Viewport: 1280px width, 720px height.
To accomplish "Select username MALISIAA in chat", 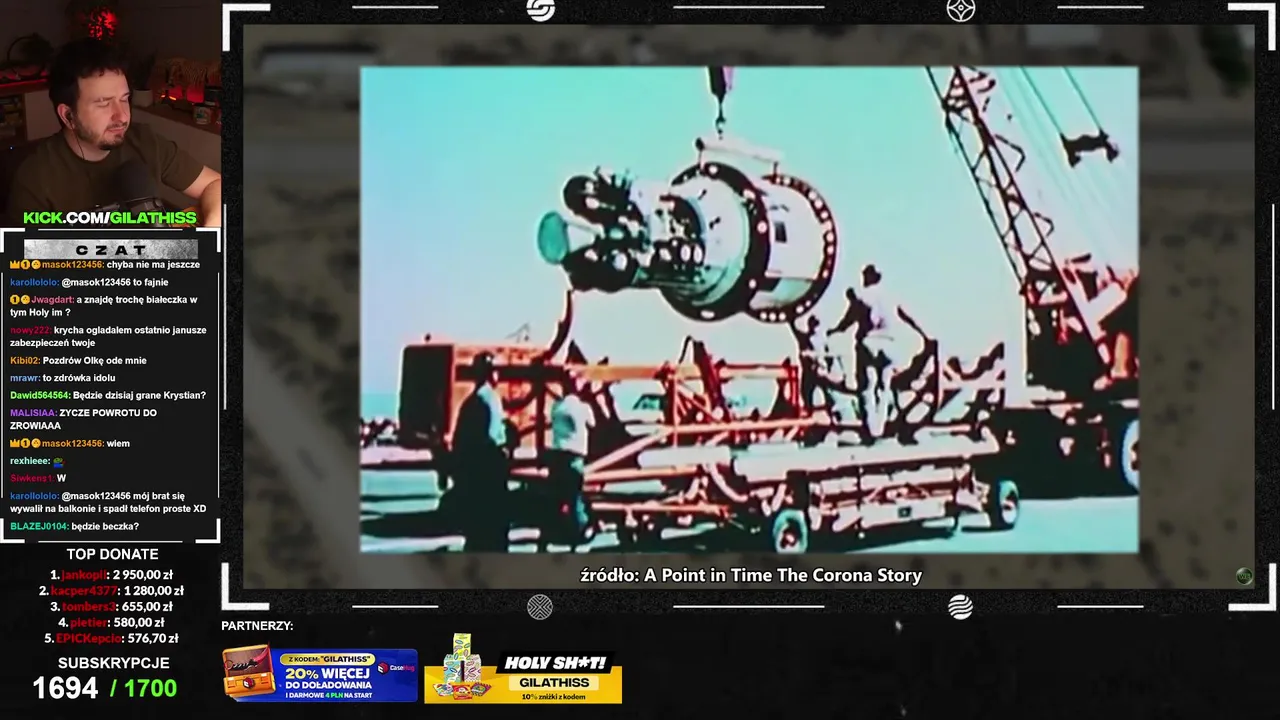I will click(33, 413).
